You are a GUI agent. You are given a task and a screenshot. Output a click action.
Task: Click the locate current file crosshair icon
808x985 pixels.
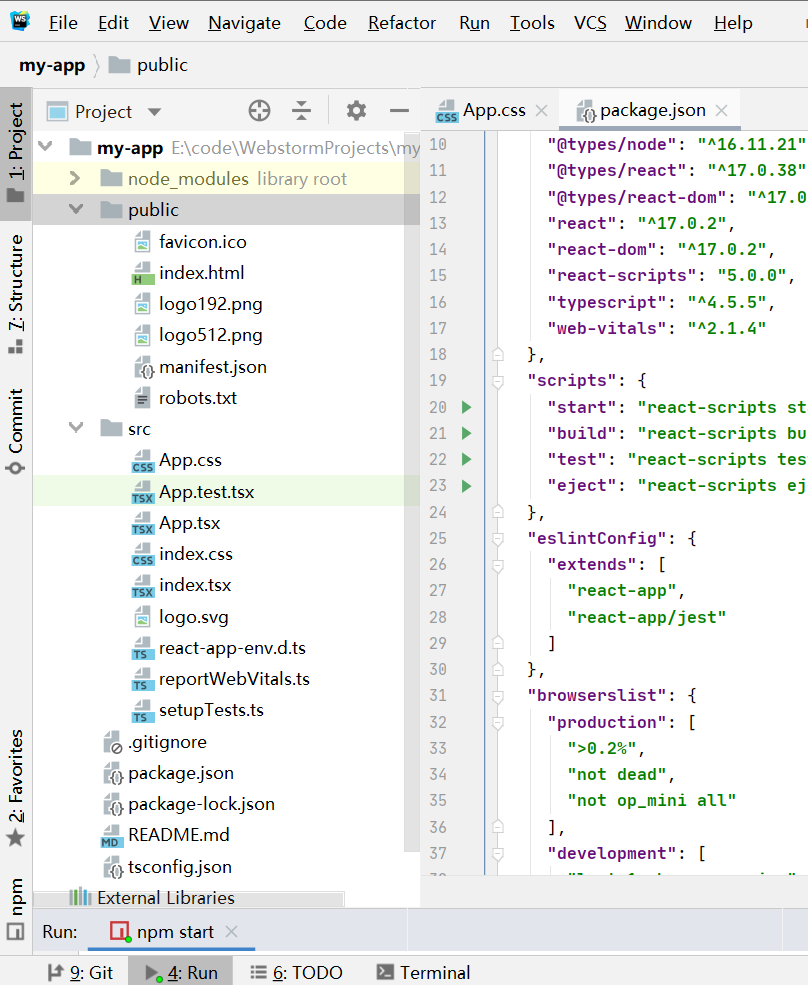259,111
